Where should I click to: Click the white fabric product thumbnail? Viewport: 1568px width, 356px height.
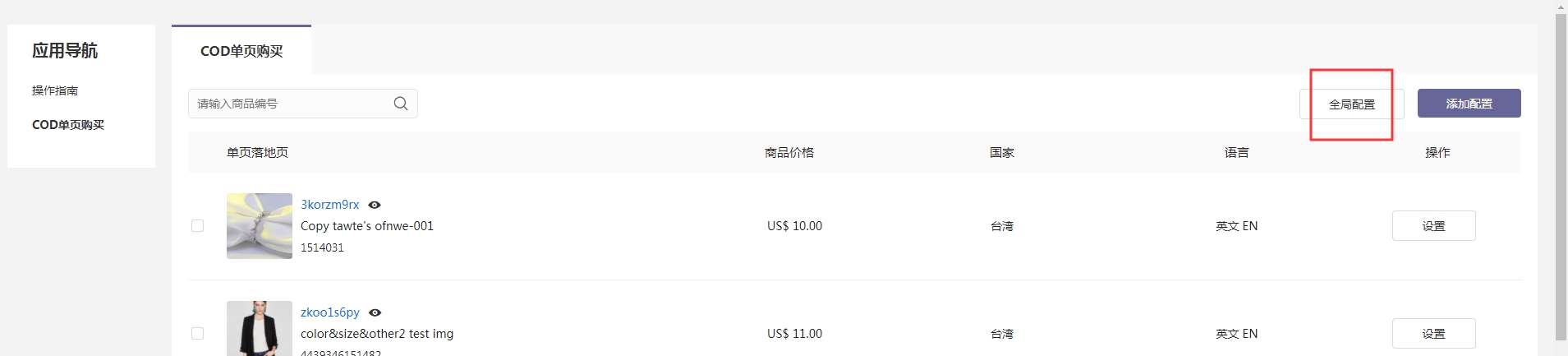(x=260, y=226)
